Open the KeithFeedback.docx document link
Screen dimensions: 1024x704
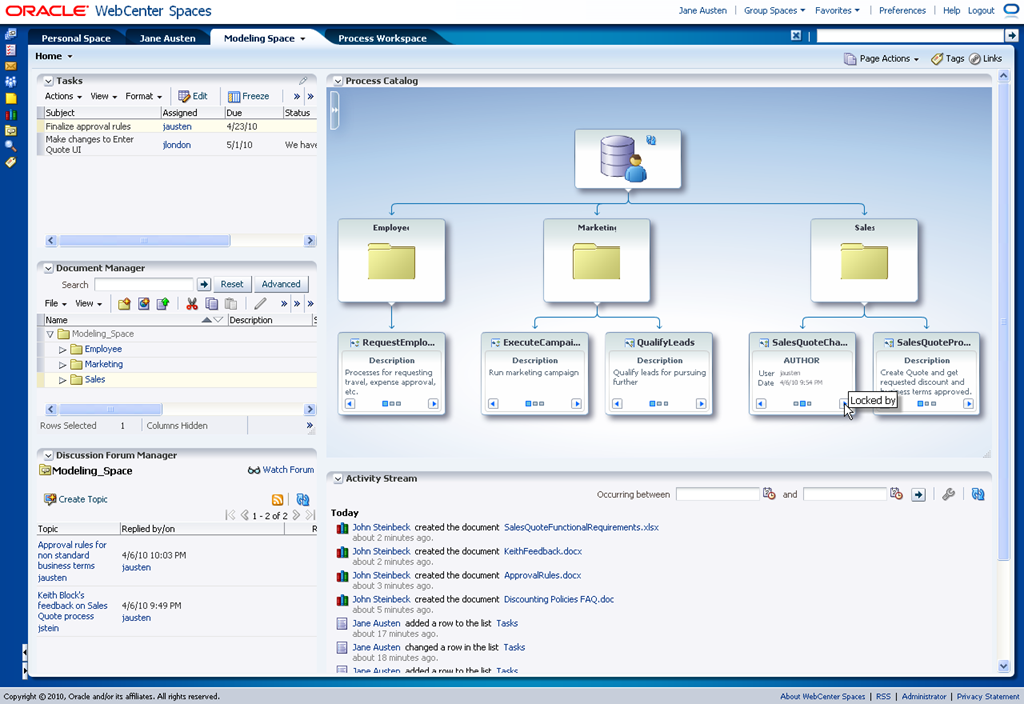pyautogui.click(x=543, y=551)
